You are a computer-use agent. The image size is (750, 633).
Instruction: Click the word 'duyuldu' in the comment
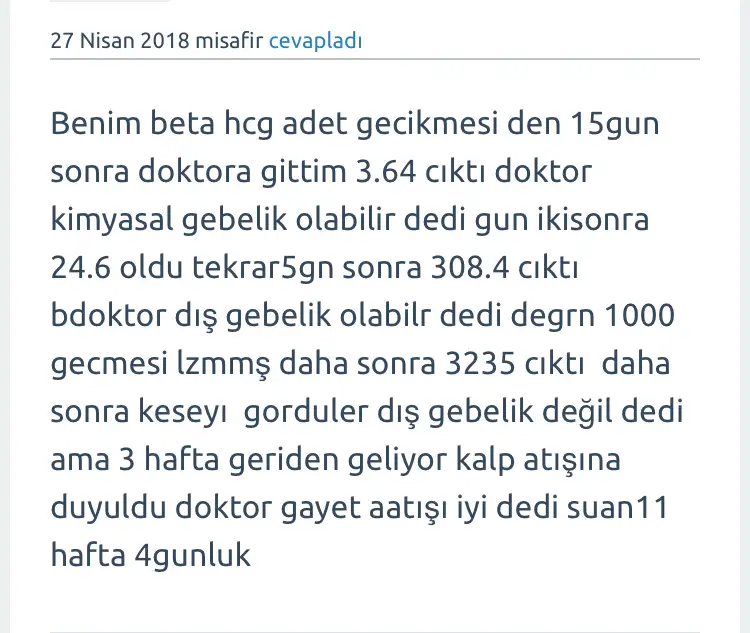click(x=108, y=508)
